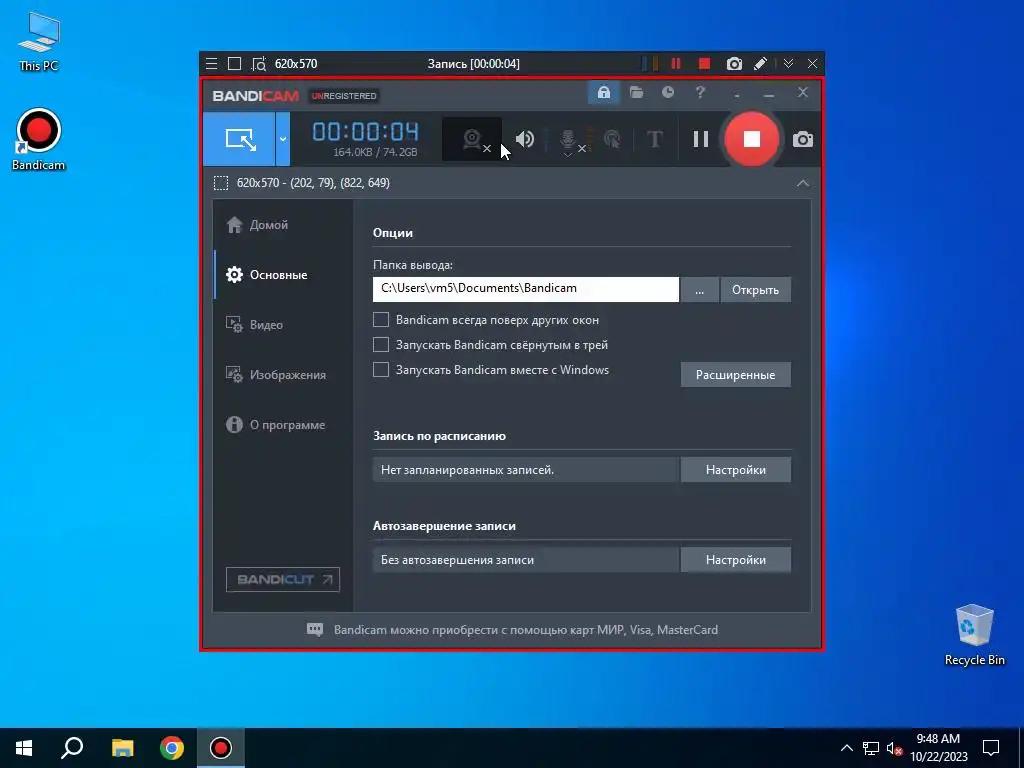The height and width of the screenshot is (768, 1024).
Task: Click the chat bubble icon in footer
Action: pos(315,630)
